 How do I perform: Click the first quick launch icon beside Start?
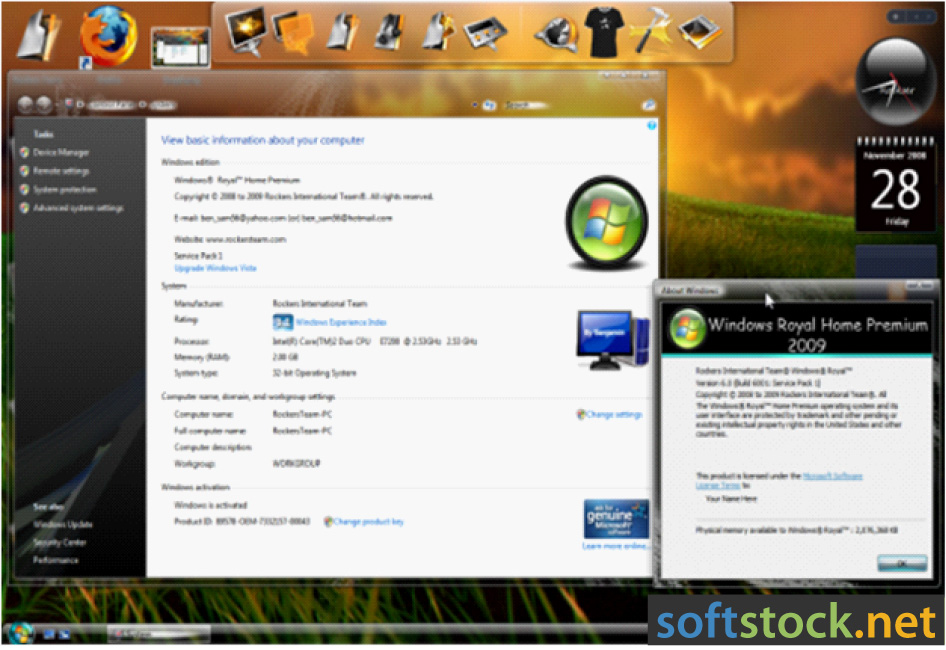point(49,634)
